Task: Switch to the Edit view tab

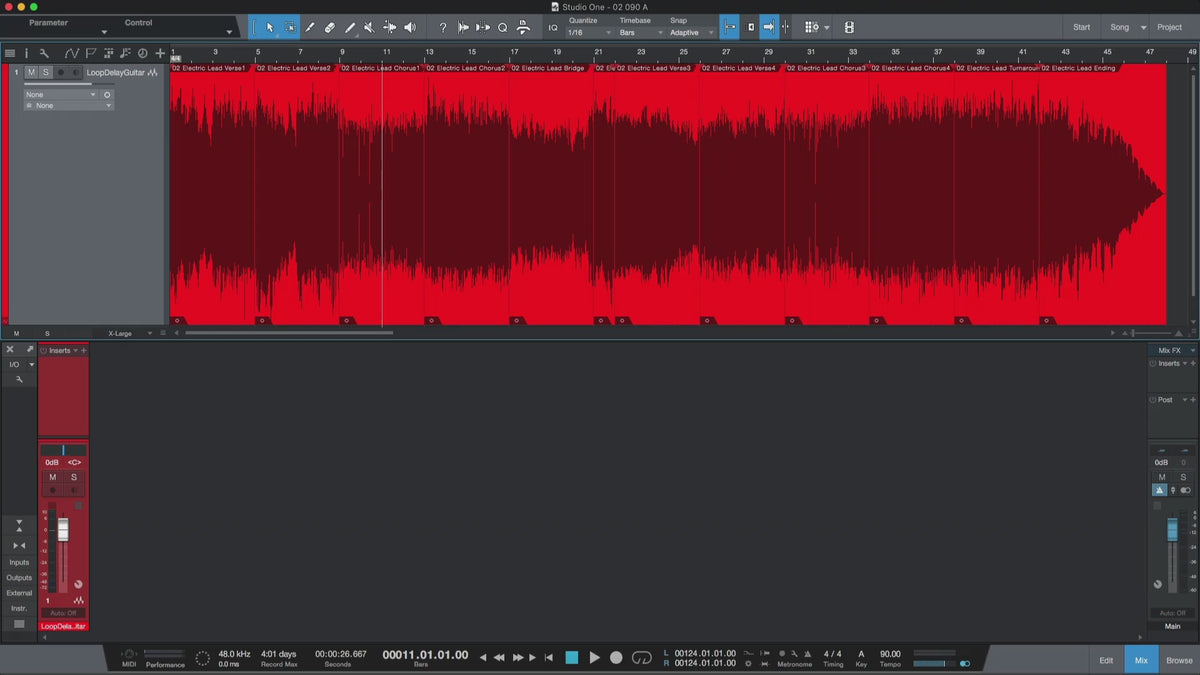Action: 1106,660
